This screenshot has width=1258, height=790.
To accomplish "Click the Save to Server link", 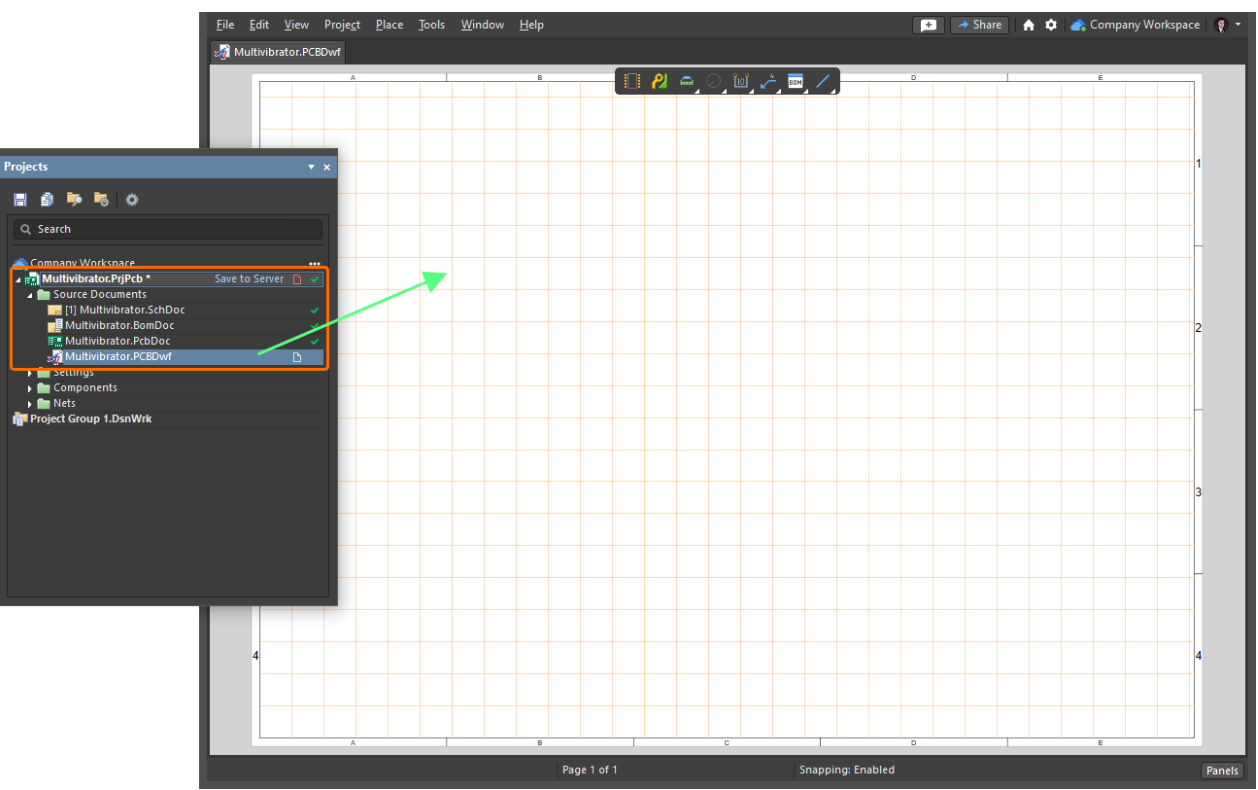I will point(249,279).
